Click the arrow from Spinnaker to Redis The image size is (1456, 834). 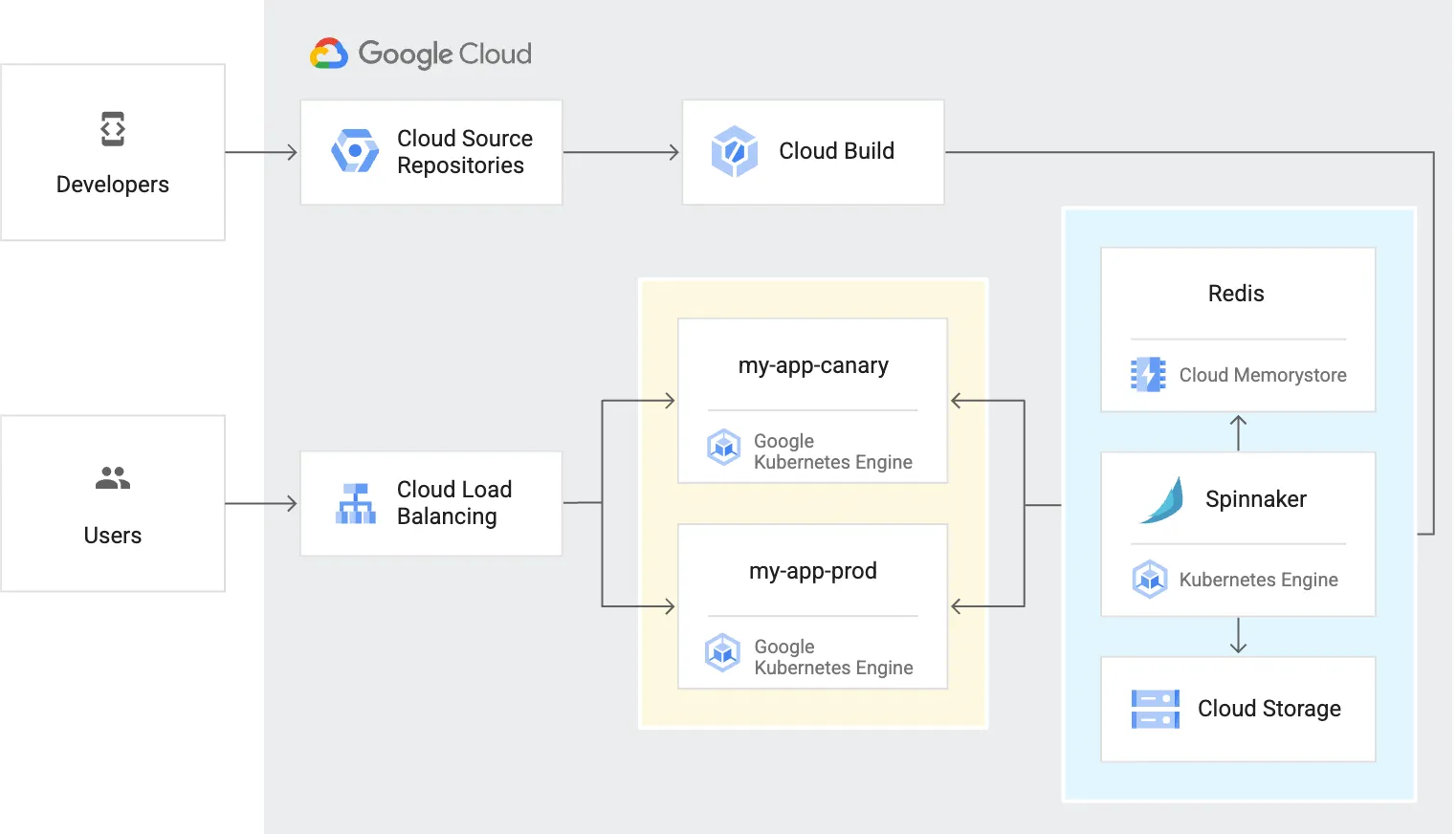1238,432
